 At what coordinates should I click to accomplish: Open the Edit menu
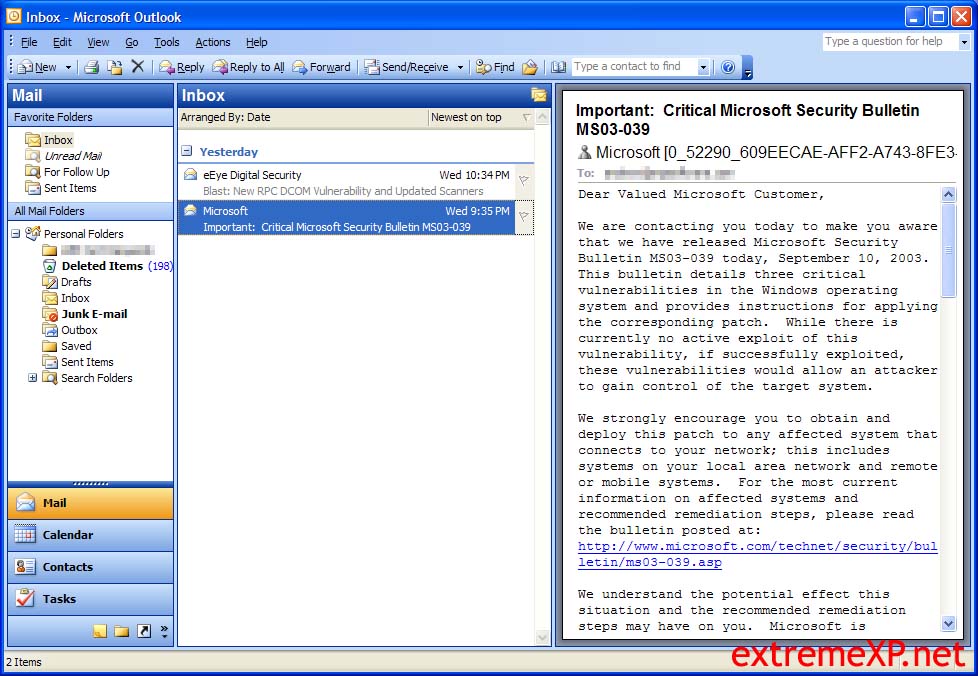(62, 42)
